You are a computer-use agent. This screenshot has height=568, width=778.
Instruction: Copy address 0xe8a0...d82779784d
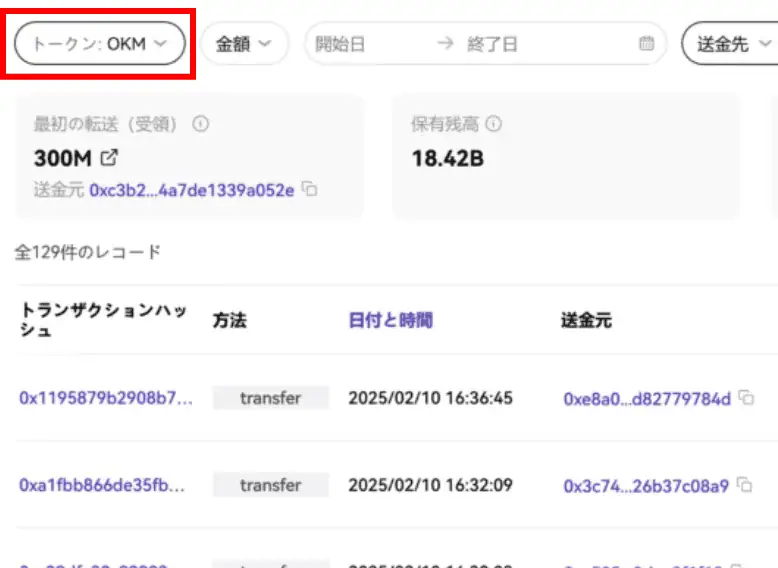coord(746,397)
